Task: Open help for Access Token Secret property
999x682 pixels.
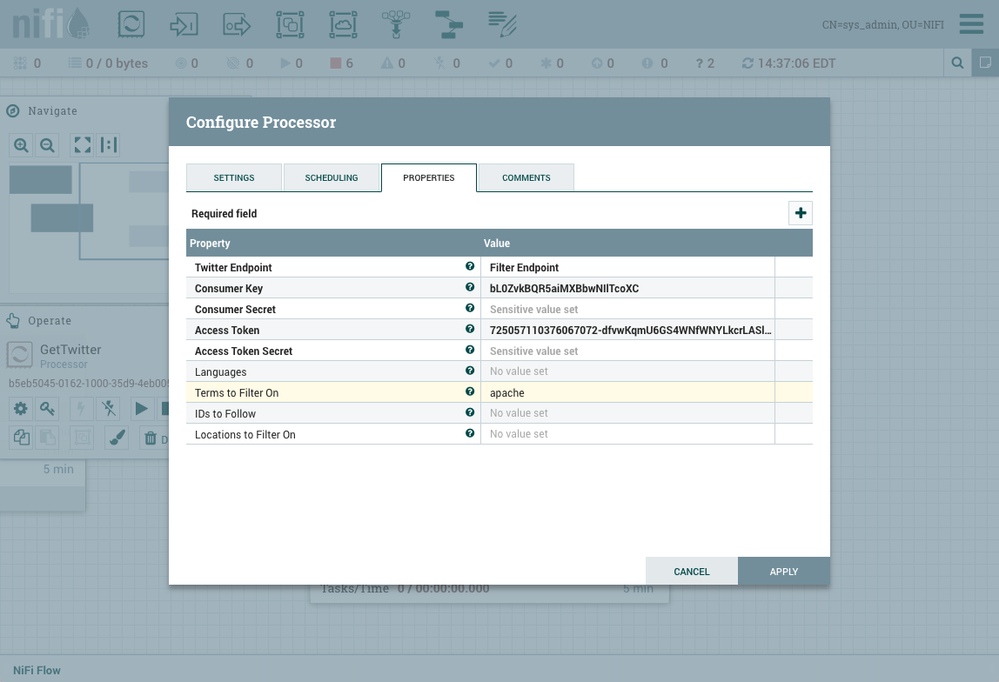Action: pyautogui.click(x=470, y=350)
